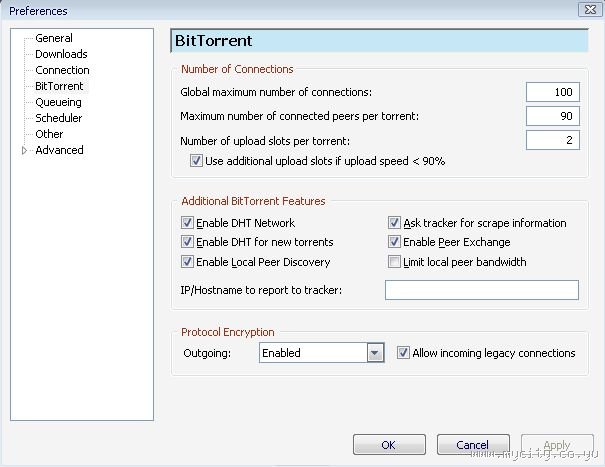This screenshot has width=605, height=467.
Task: Expand the Advanced tree node
Action: 24,151
